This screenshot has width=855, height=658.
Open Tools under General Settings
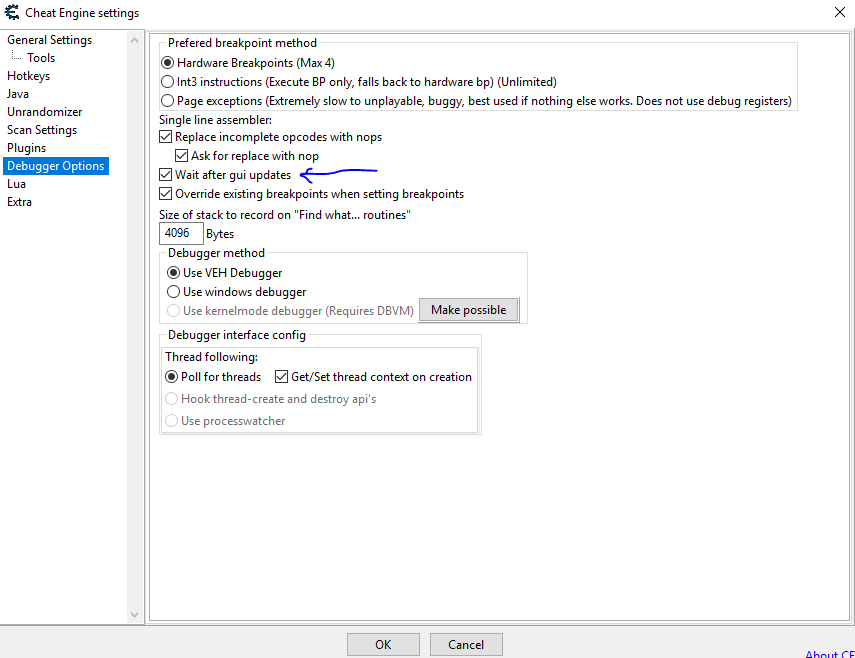41,58
